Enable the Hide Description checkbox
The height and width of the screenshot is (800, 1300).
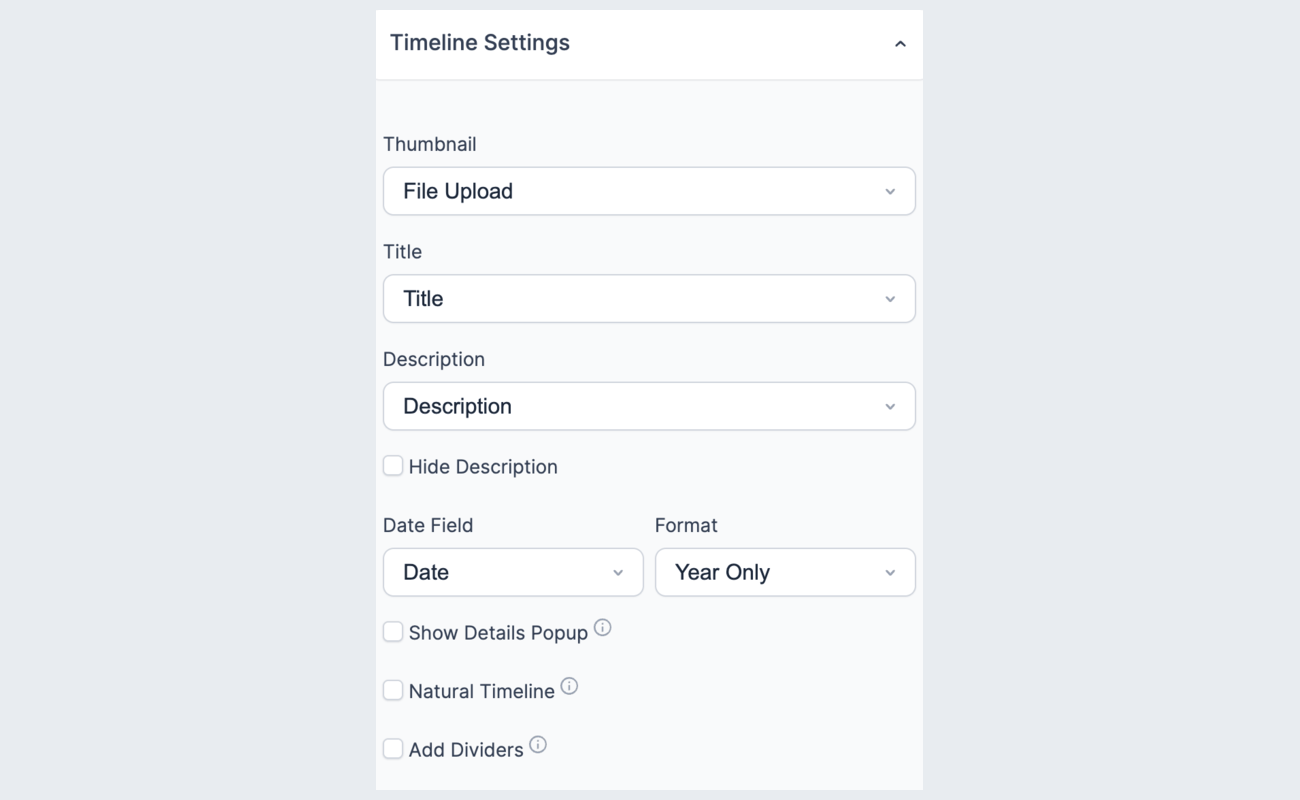[x=392, y=466]
